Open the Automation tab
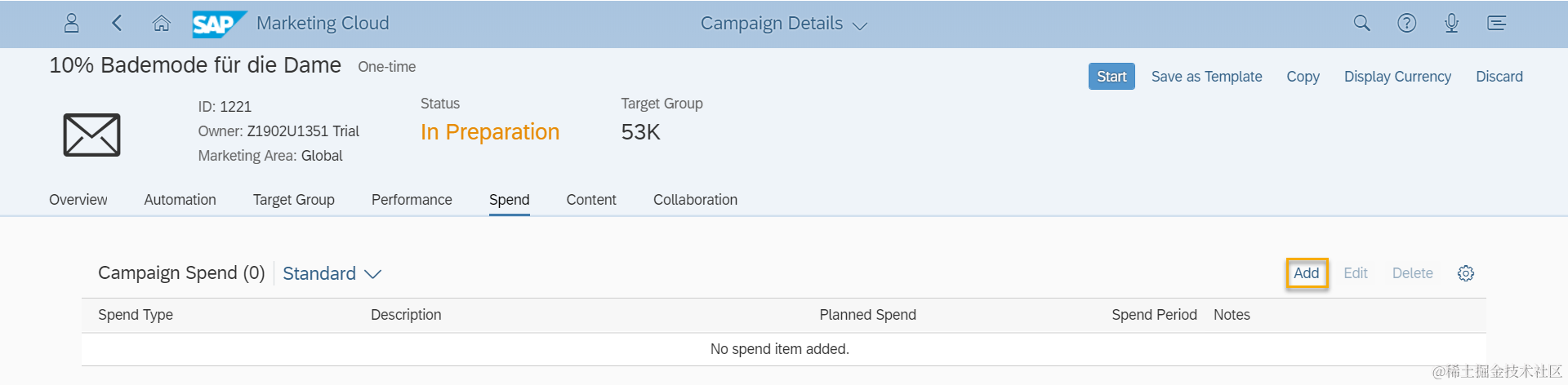 [180, 200]
